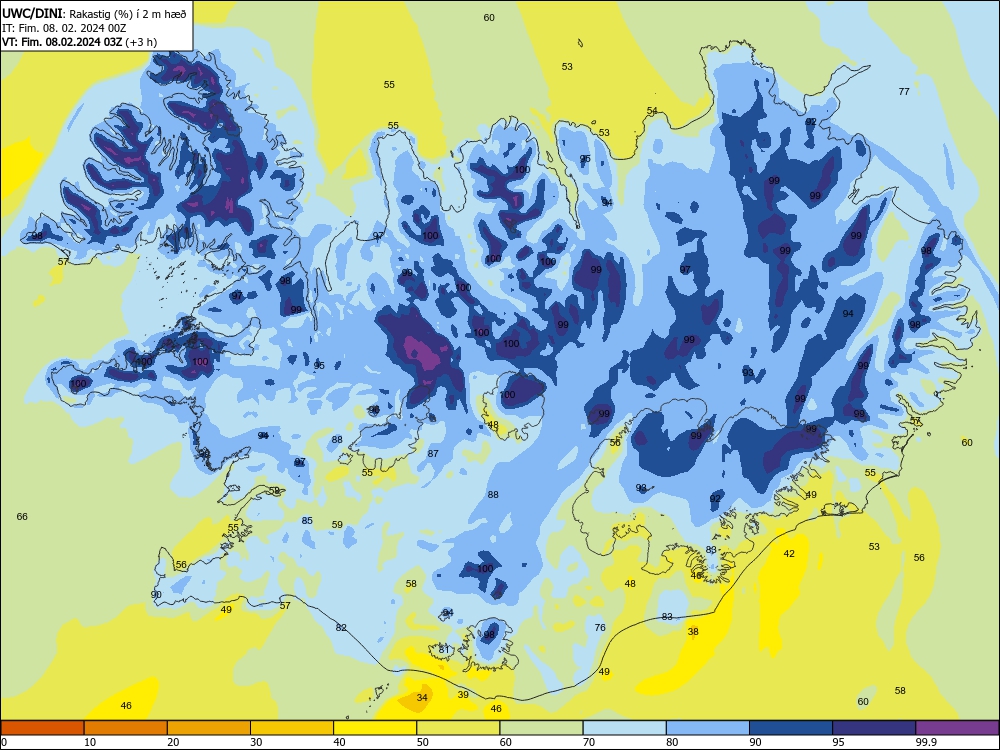Click the legend scale label 30
The height and width of the screenshot is (750, 1000).
pyautogui.click(x=256, y=742)
